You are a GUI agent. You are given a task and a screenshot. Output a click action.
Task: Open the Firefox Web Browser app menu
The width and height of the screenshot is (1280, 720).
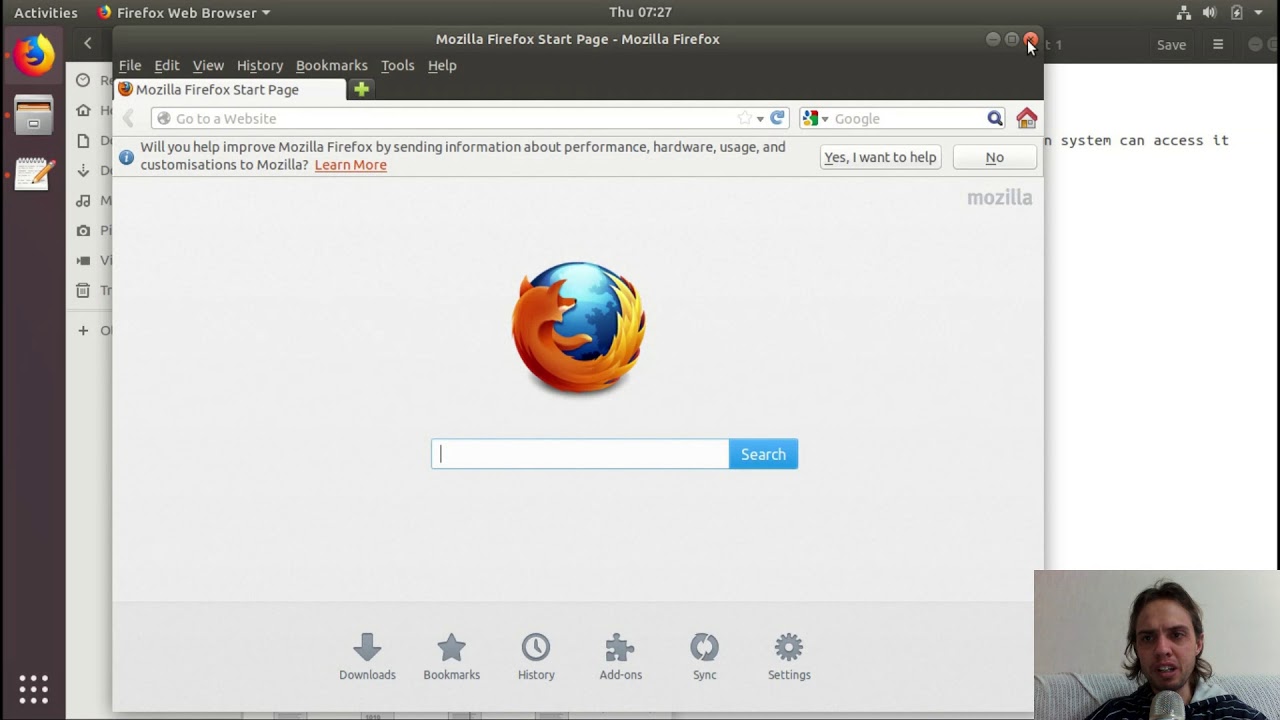point(183,13)
